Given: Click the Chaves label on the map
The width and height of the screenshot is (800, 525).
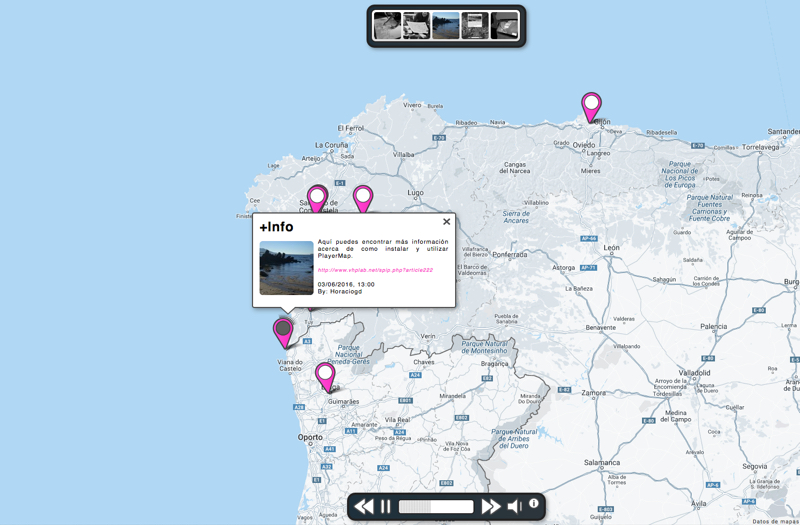Looking at the screenshot, I should (x=424, y=362).
